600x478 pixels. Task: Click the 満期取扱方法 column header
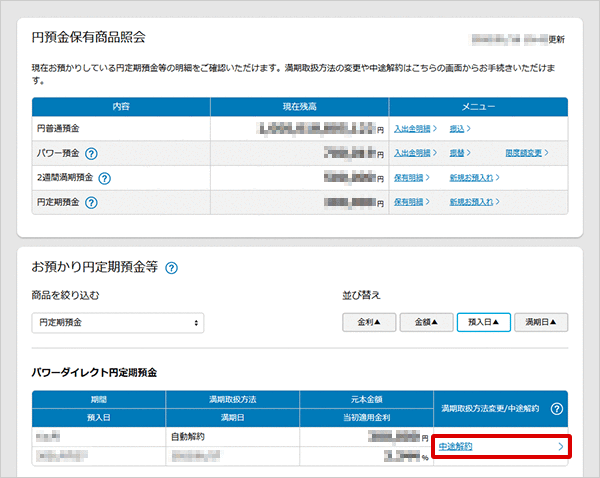click(x=233, y=400)
